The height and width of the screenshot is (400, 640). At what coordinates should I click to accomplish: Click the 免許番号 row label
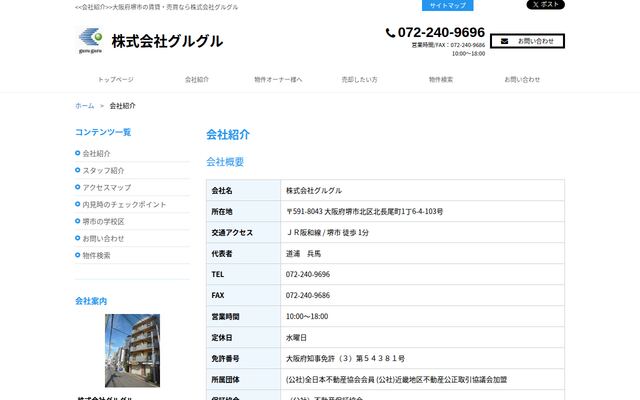tap(225, 358)
